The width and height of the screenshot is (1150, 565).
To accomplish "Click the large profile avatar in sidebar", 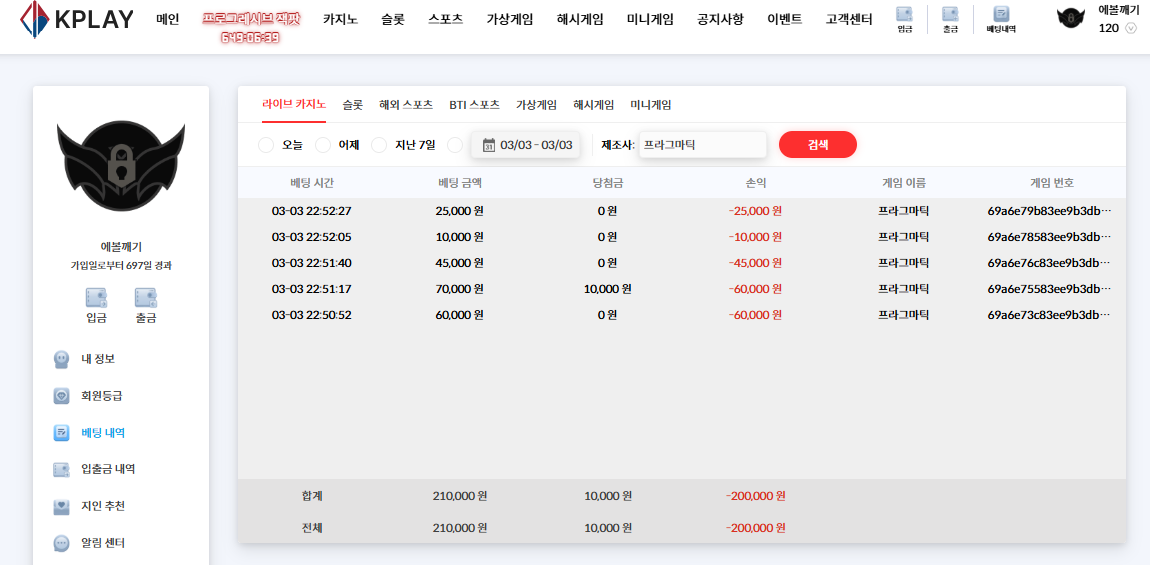I will tap(120, 165).
